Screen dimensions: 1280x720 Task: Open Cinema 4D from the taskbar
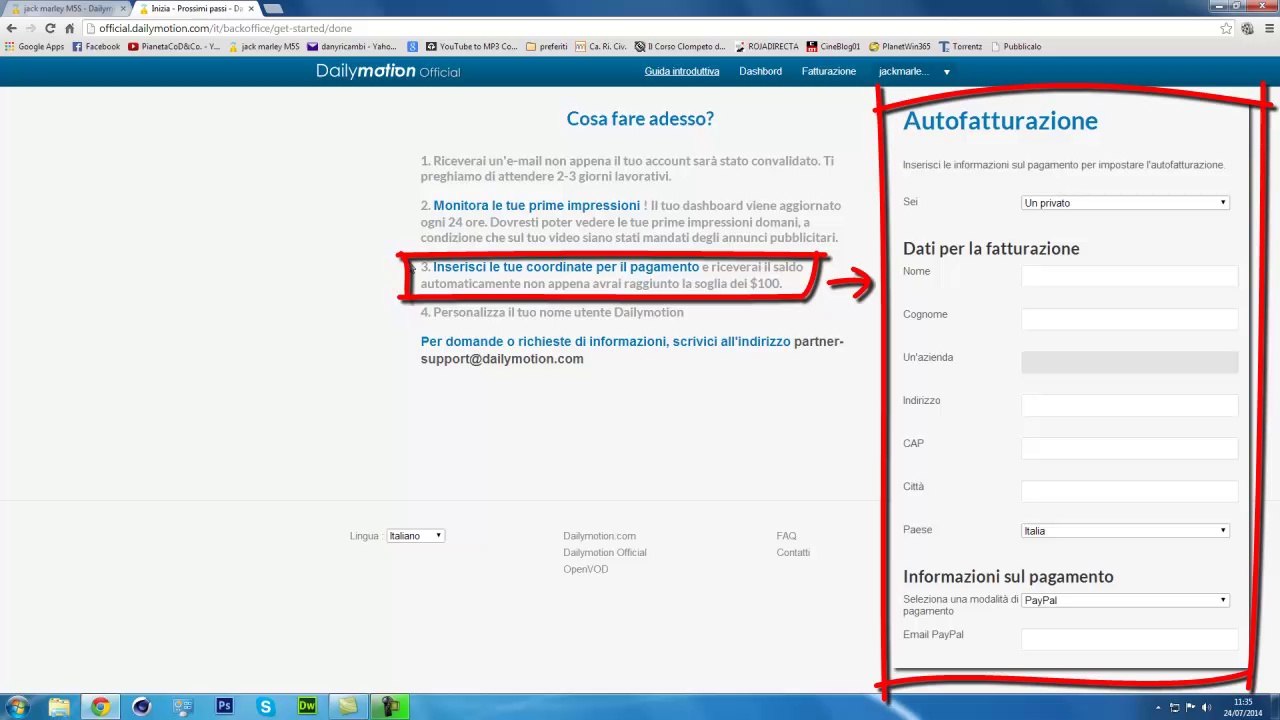pyautogui.click(x=141, y=707)
